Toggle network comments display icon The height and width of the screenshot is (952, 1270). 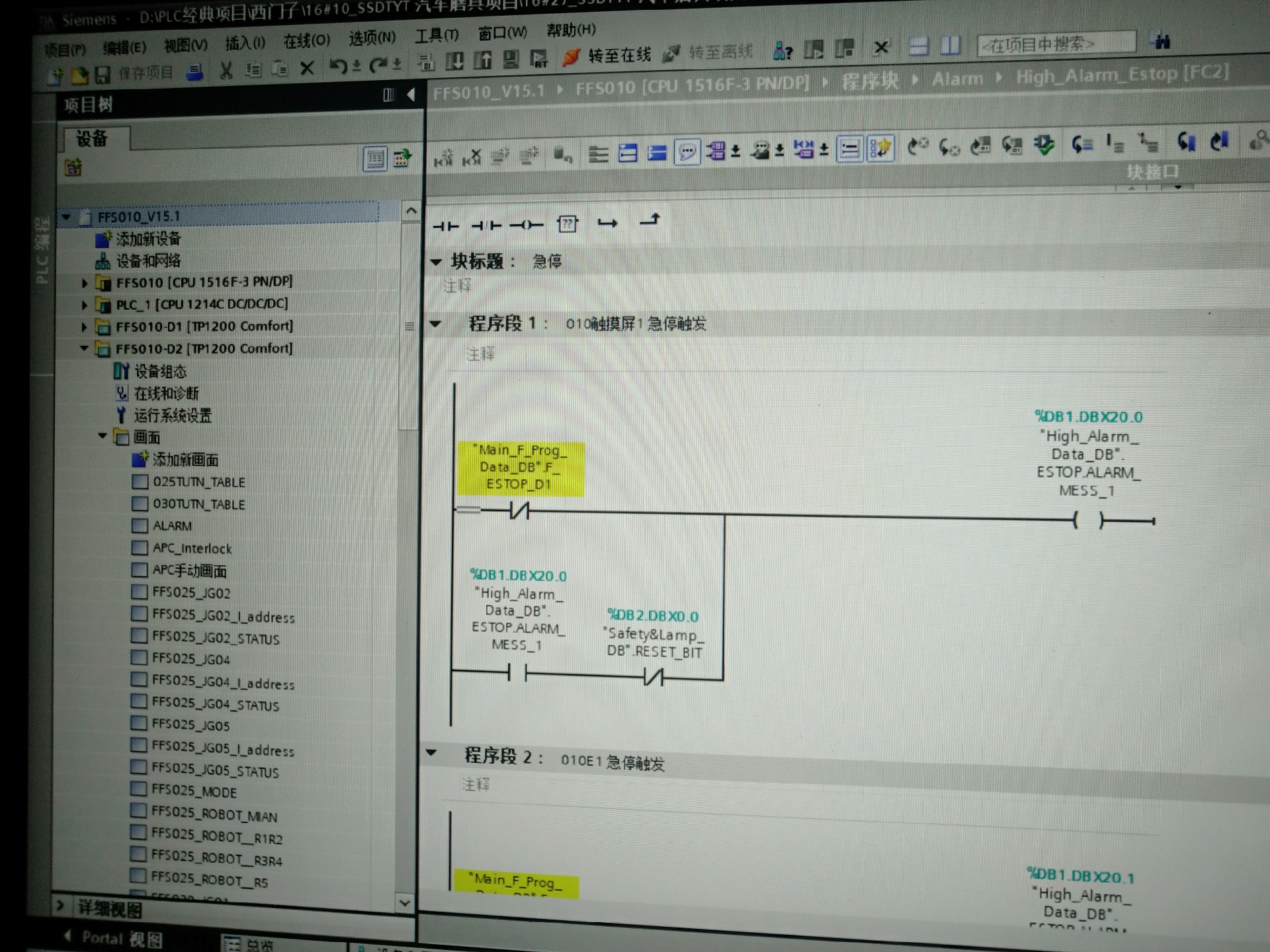coord(687,152)
